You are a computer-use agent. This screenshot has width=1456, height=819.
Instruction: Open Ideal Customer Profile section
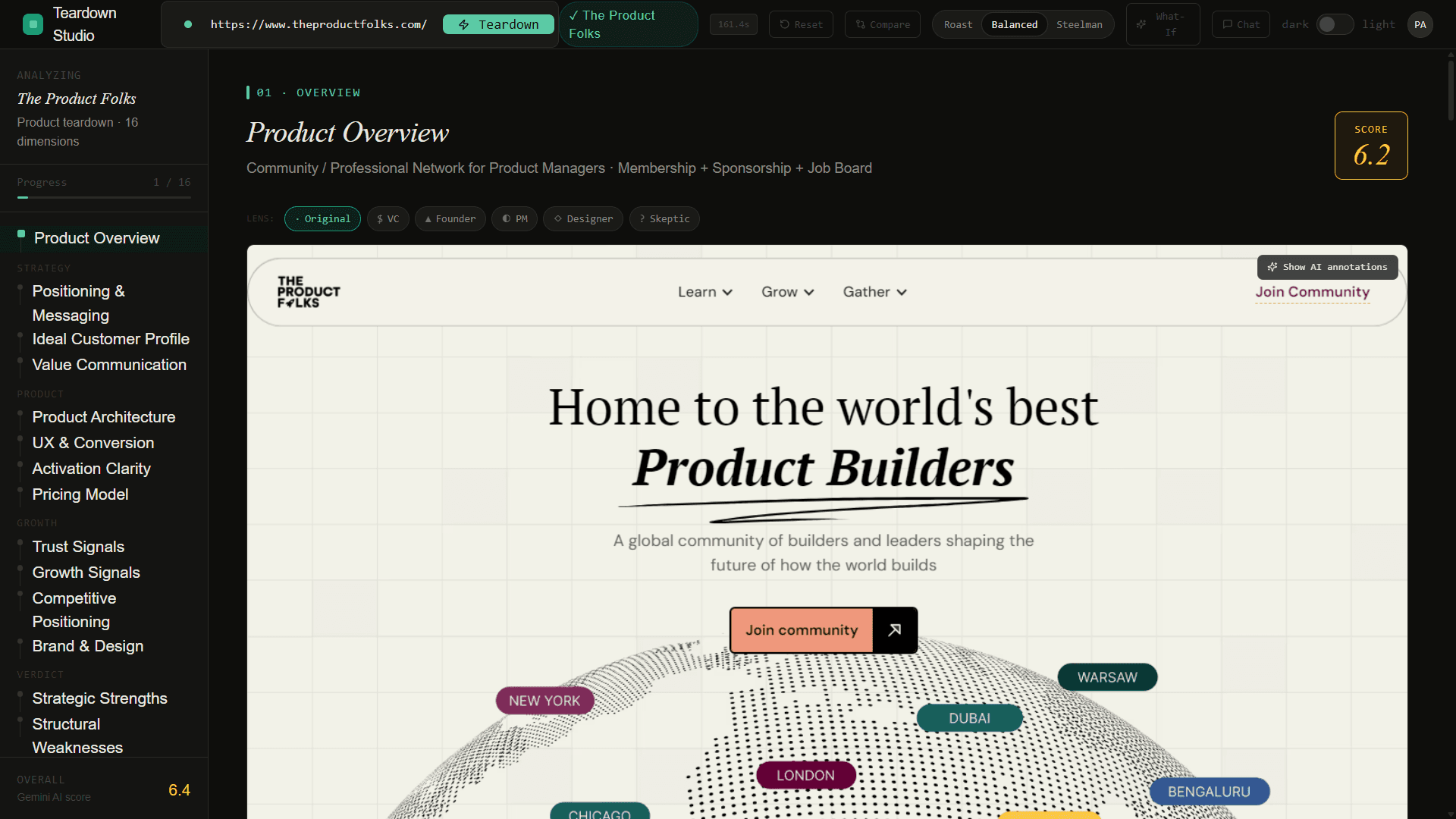104,339
